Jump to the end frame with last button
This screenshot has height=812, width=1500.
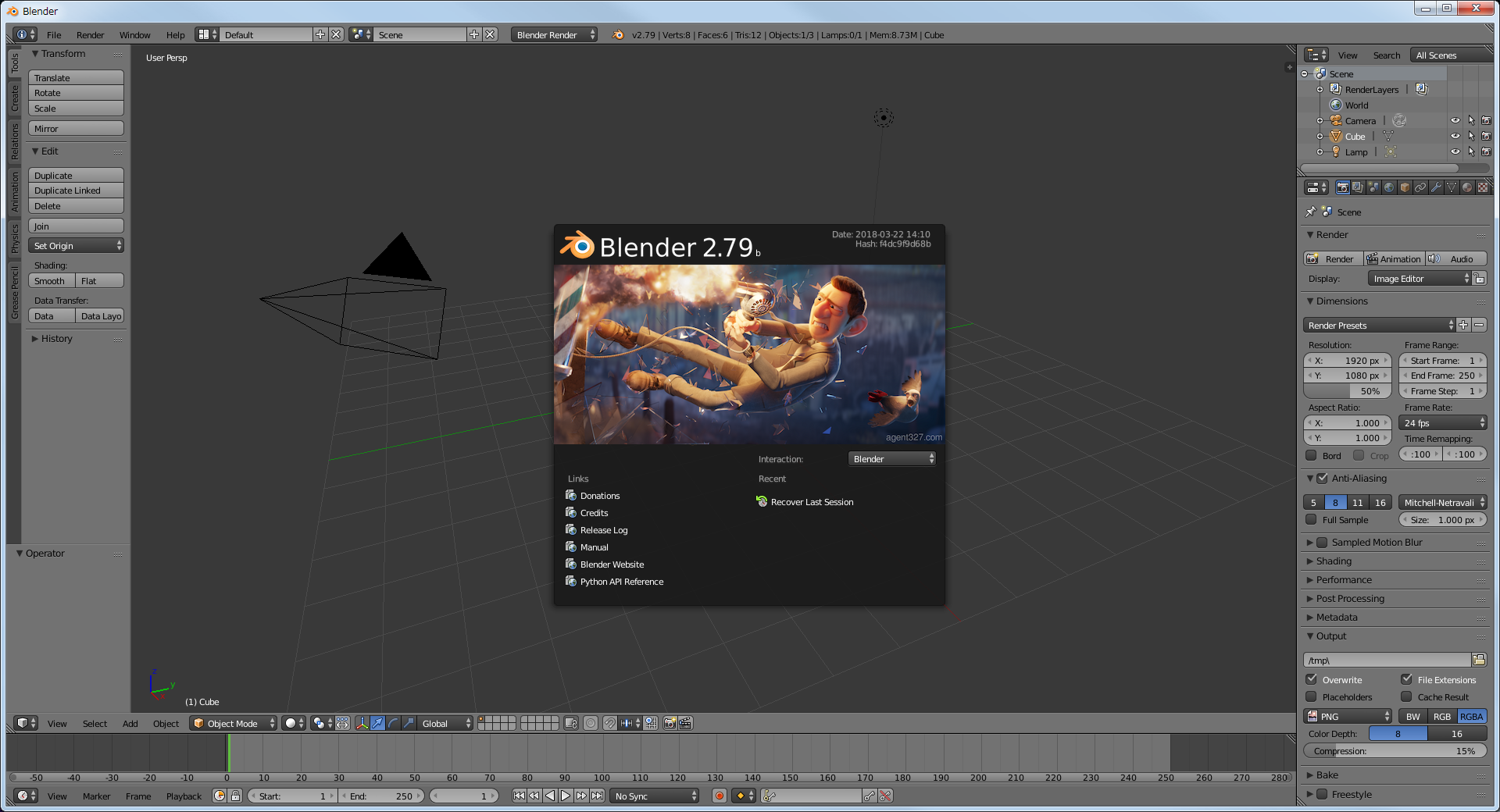point(597,796)
